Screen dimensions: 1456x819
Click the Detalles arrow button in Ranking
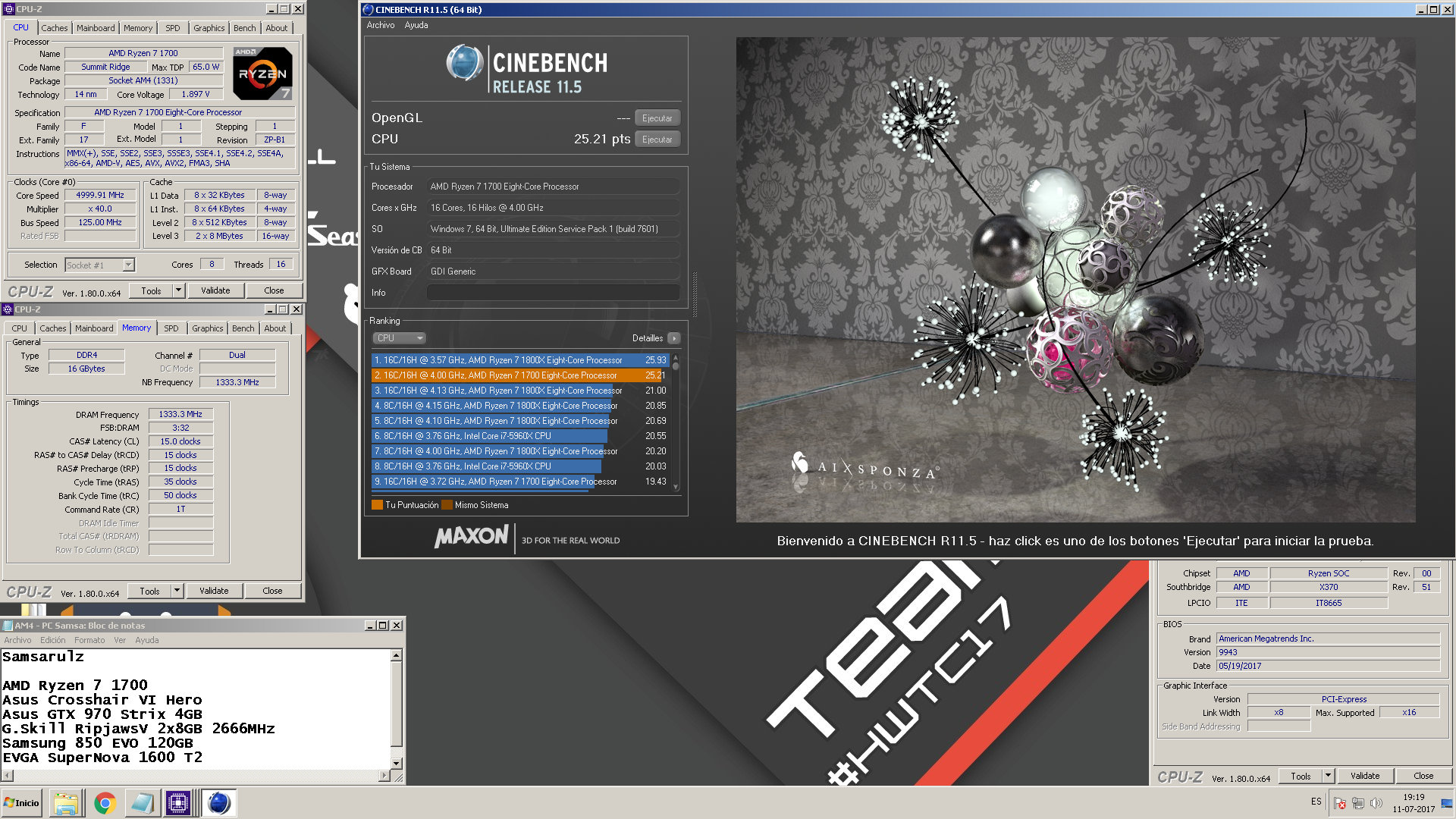tap(674, 338)
